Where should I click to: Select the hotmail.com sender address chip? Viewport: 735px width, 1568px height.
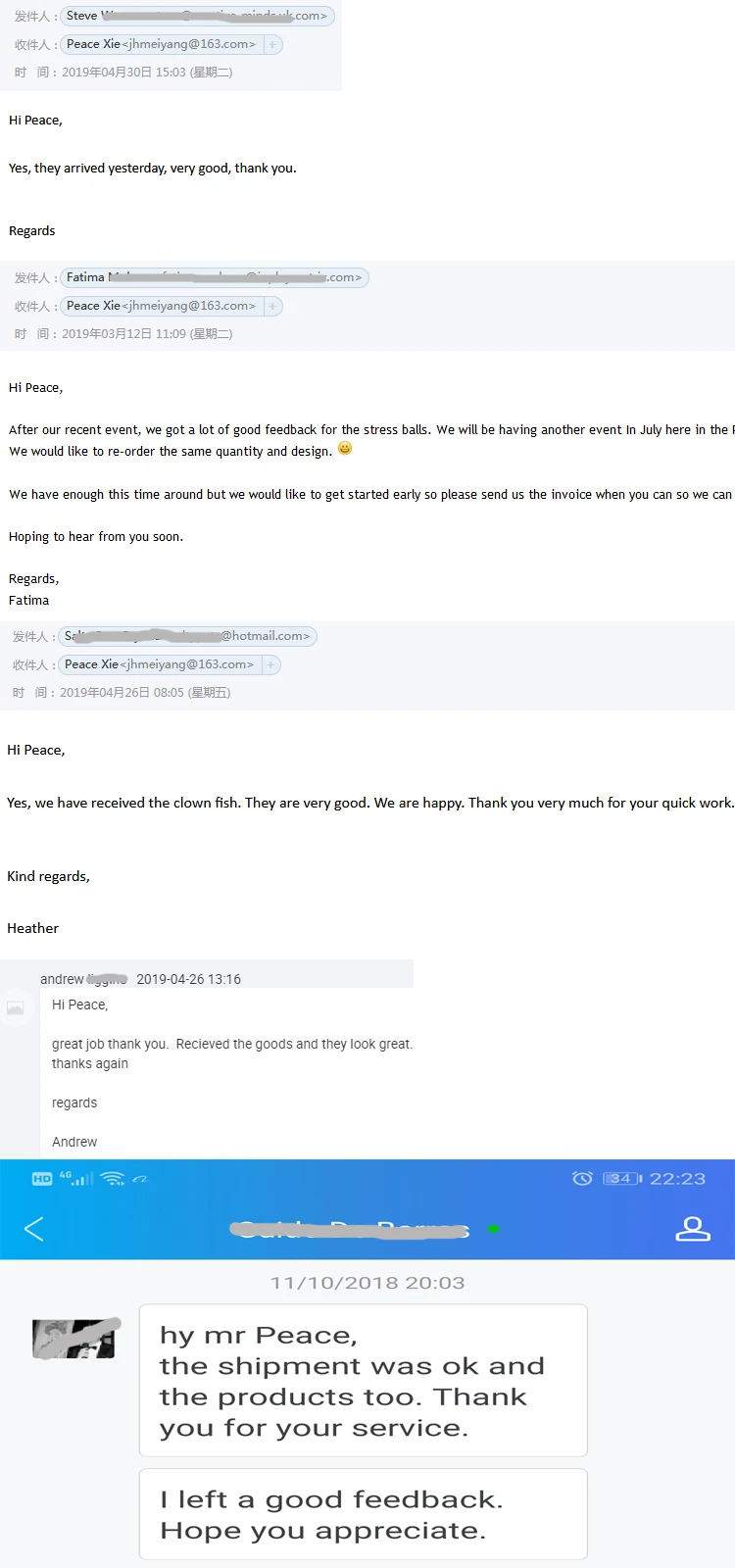(x=187, y=636)
